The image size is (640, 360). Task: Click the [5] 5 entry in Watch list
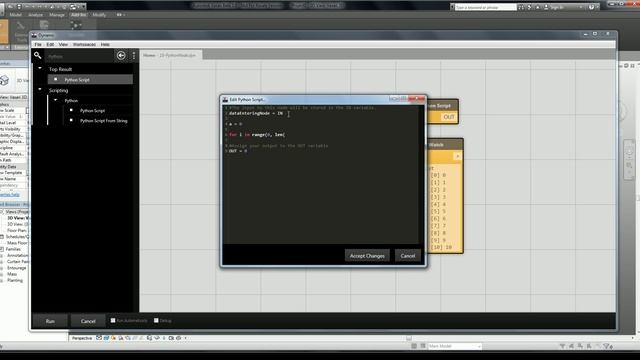(438, 211)
